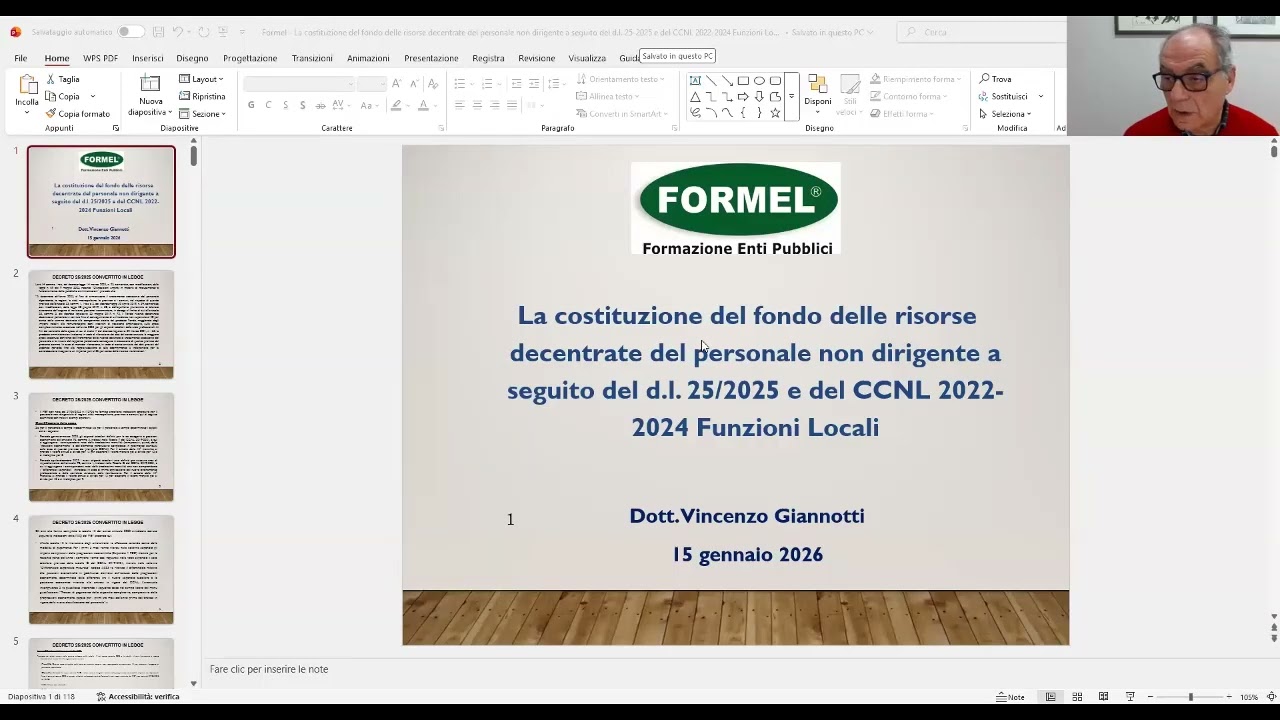Select the rectangle shape
Image resolution: width=1280 pixels, height=720 pixels.
pyautogui.click(x=743, y=81)
